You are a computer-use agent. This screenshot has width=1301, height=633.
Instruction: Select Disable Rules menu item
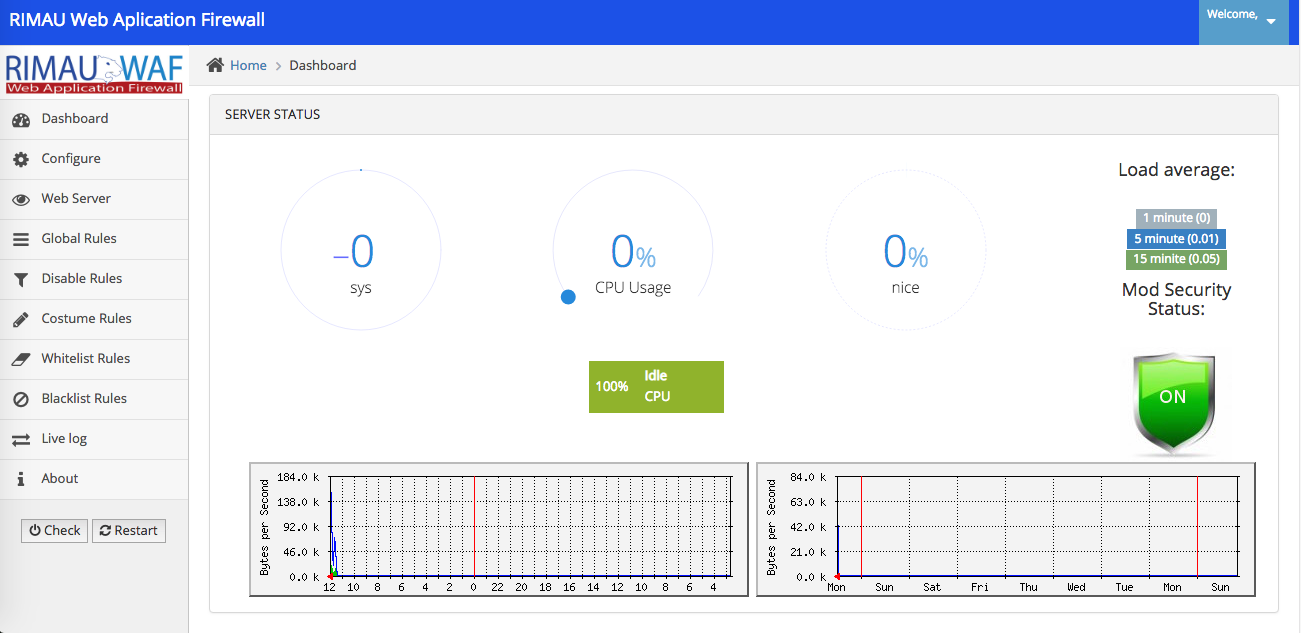click(x=94, y=279)
